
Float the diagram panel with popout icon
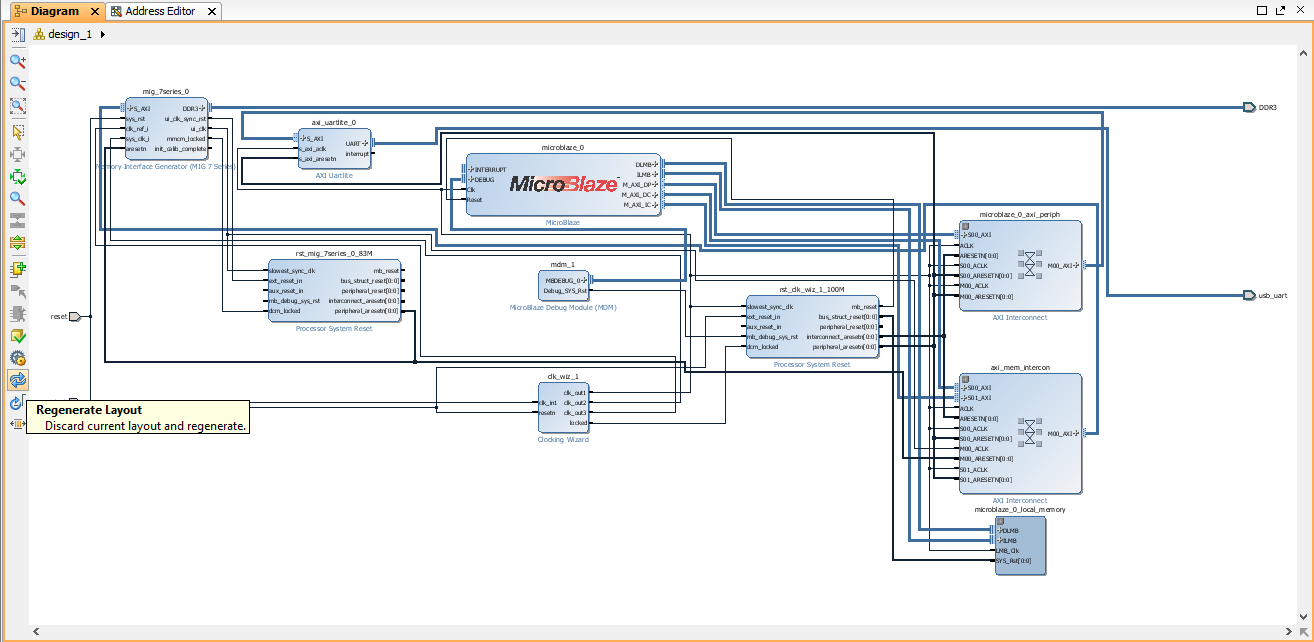pyautogui.click(x=1279, y=11)
